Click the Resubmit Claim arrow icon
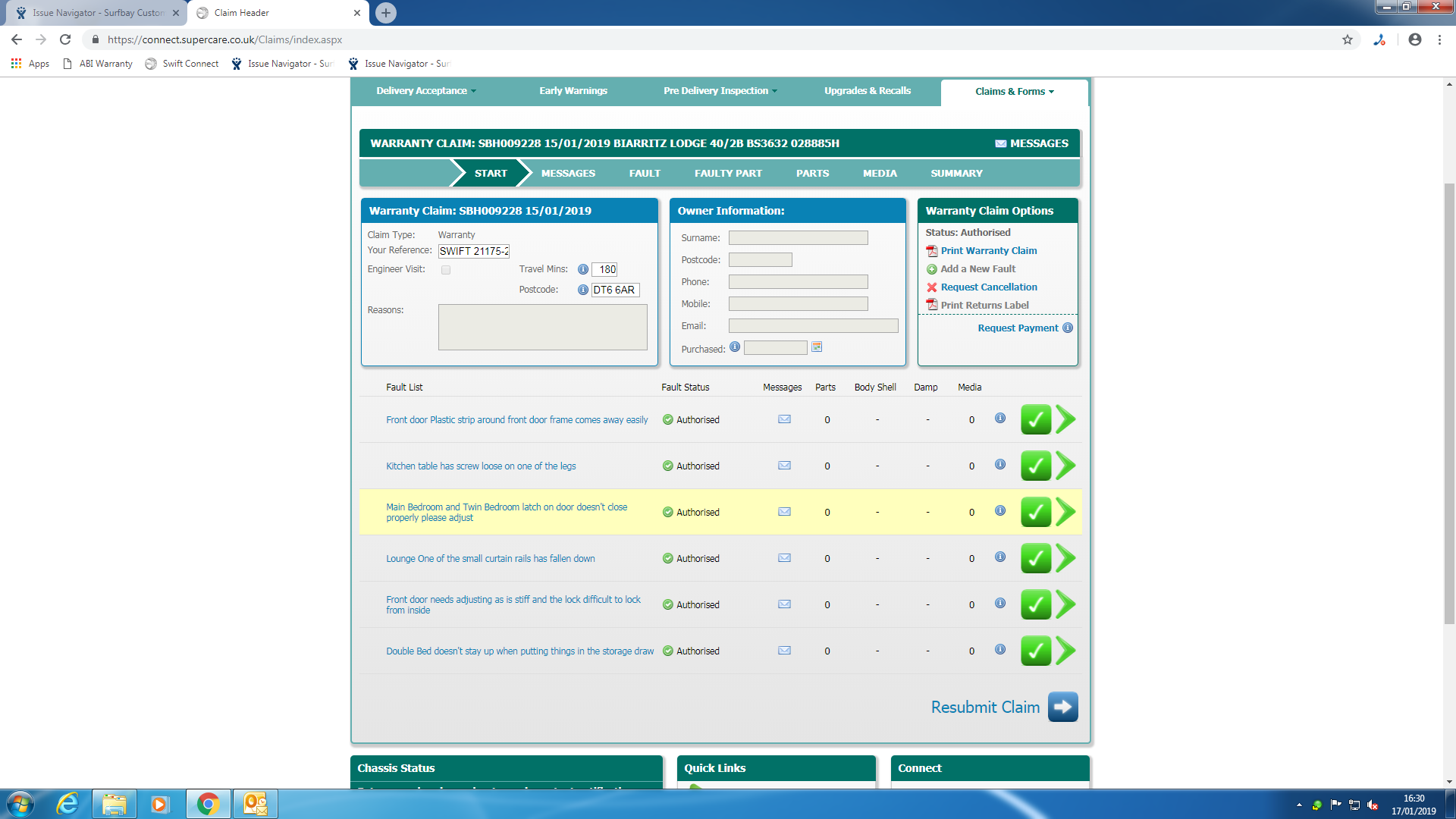The image size is (1456, 819). [x=1062, y=707]
